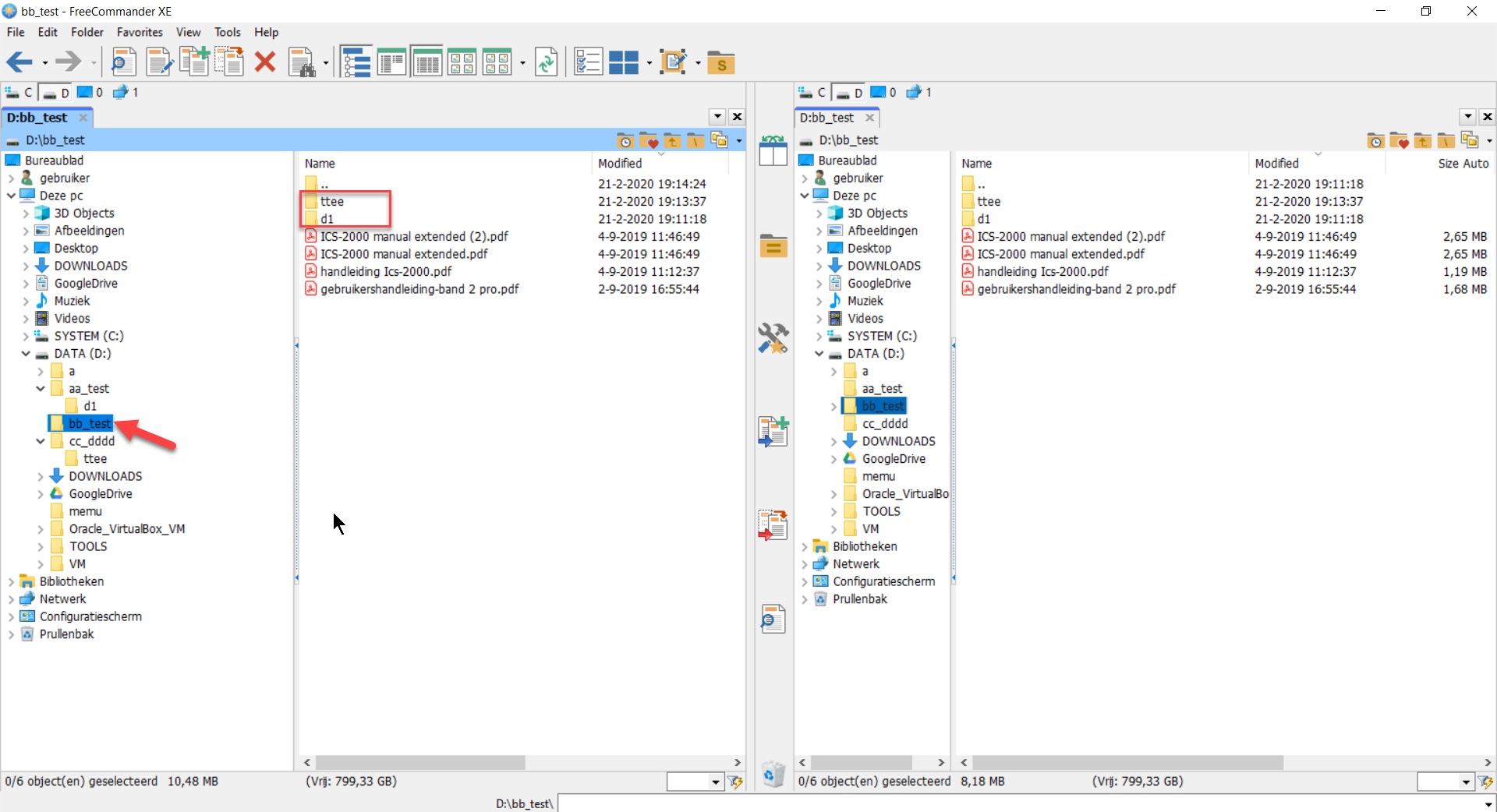Click the middle bar move files icon
The height and width of the screenshot is (812, 1497).
pos(773,524)
